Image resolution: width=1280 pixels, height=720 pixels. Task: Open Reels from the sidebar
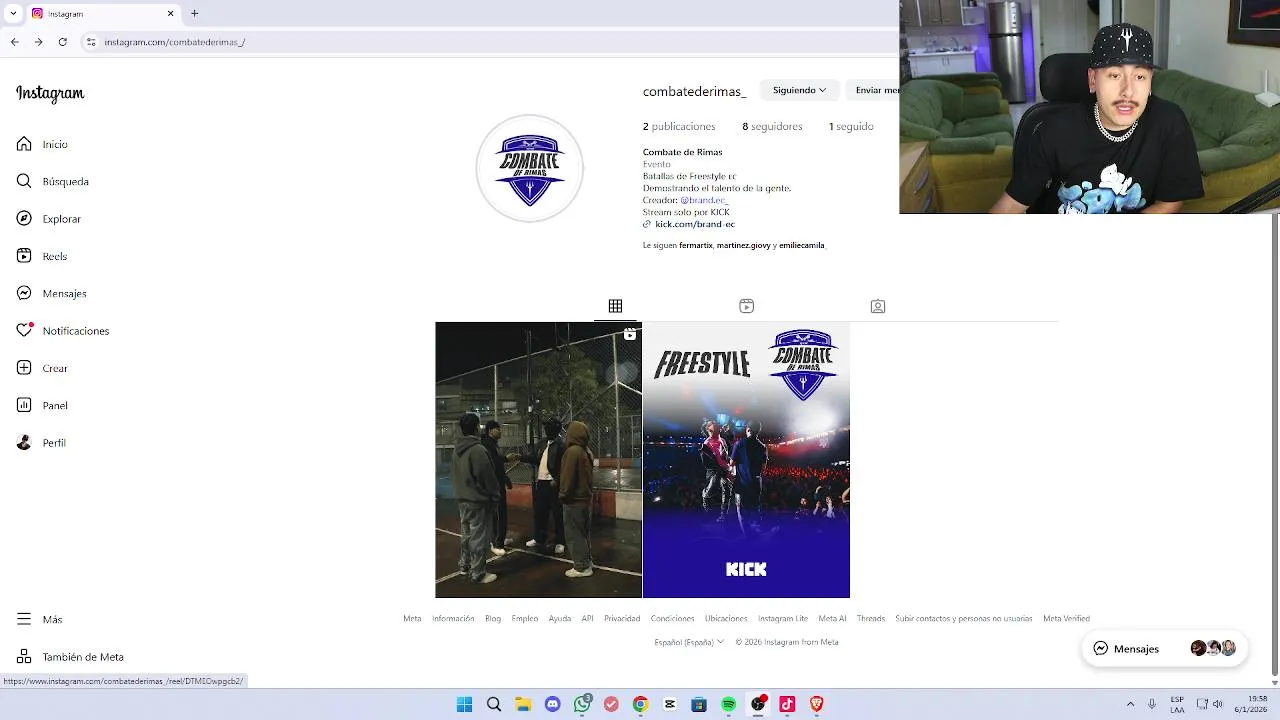(x=42, y=256)
